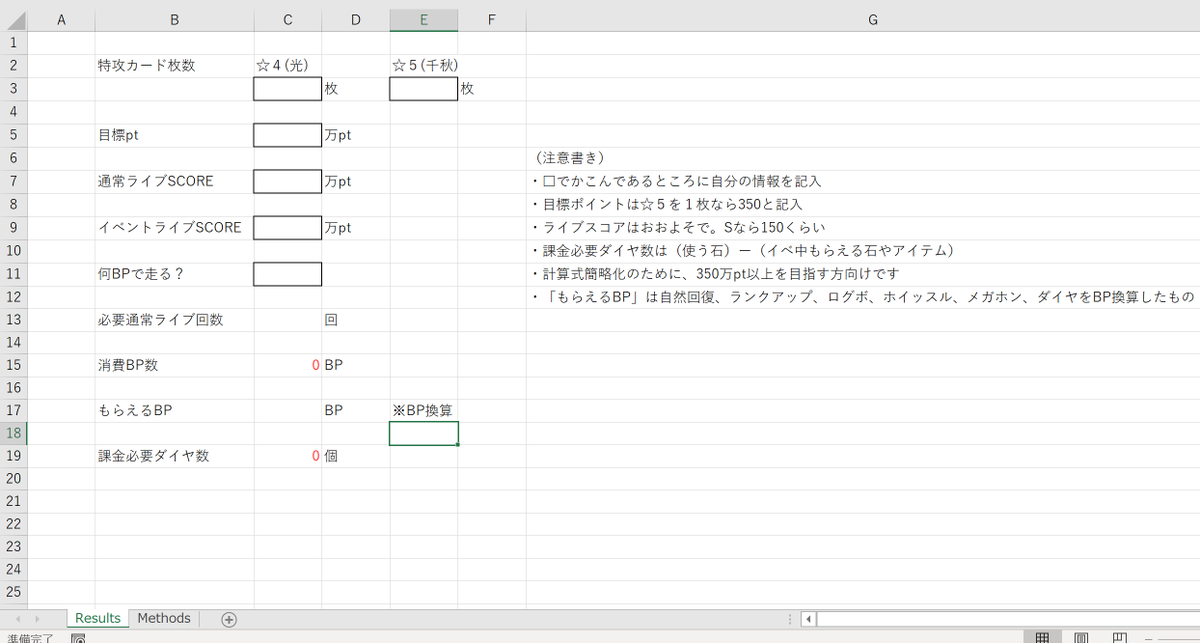1200x643 pixels.
Task: Click the left arrow of the horizontal scrollbar
Action: [809, 619]
